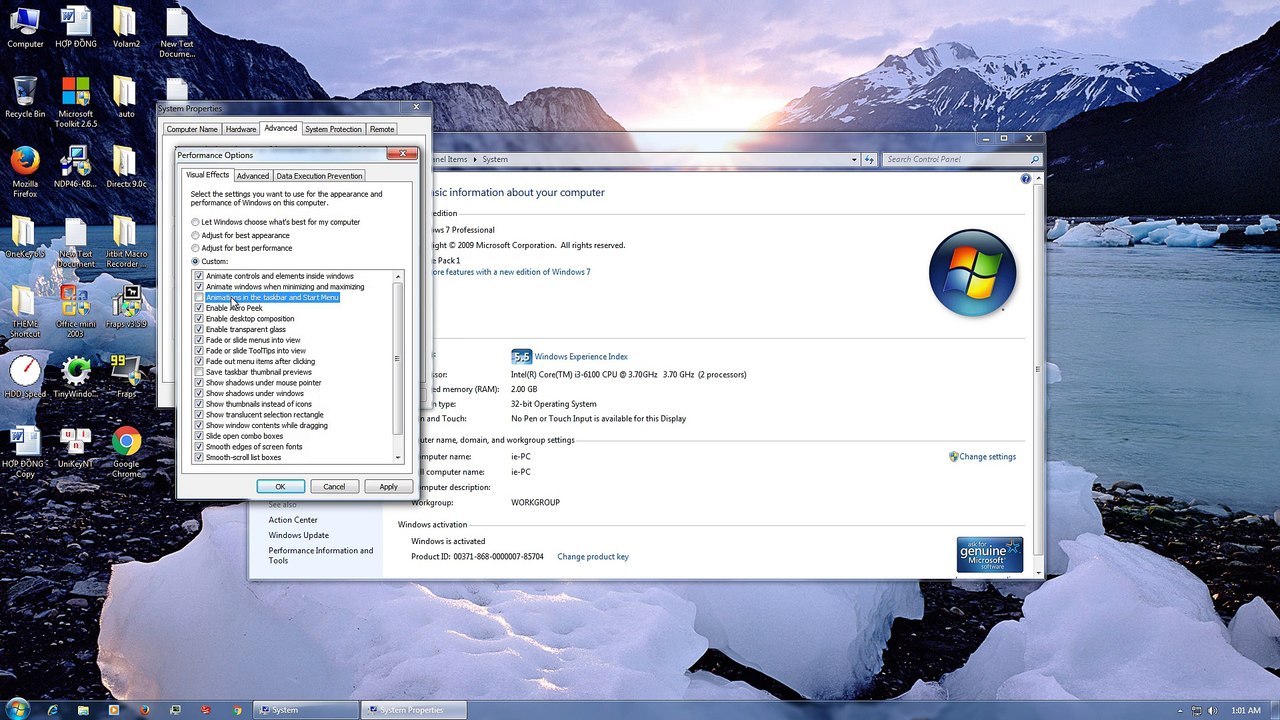
Task: Select the Microsoft Toolkit 2.6.5 icon
Action: [x=76, y=102]
